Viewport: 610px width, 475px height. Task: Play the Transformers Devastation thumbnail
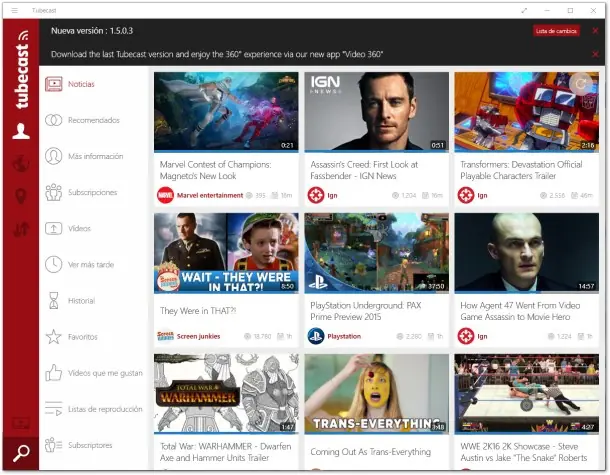point(527,112)
